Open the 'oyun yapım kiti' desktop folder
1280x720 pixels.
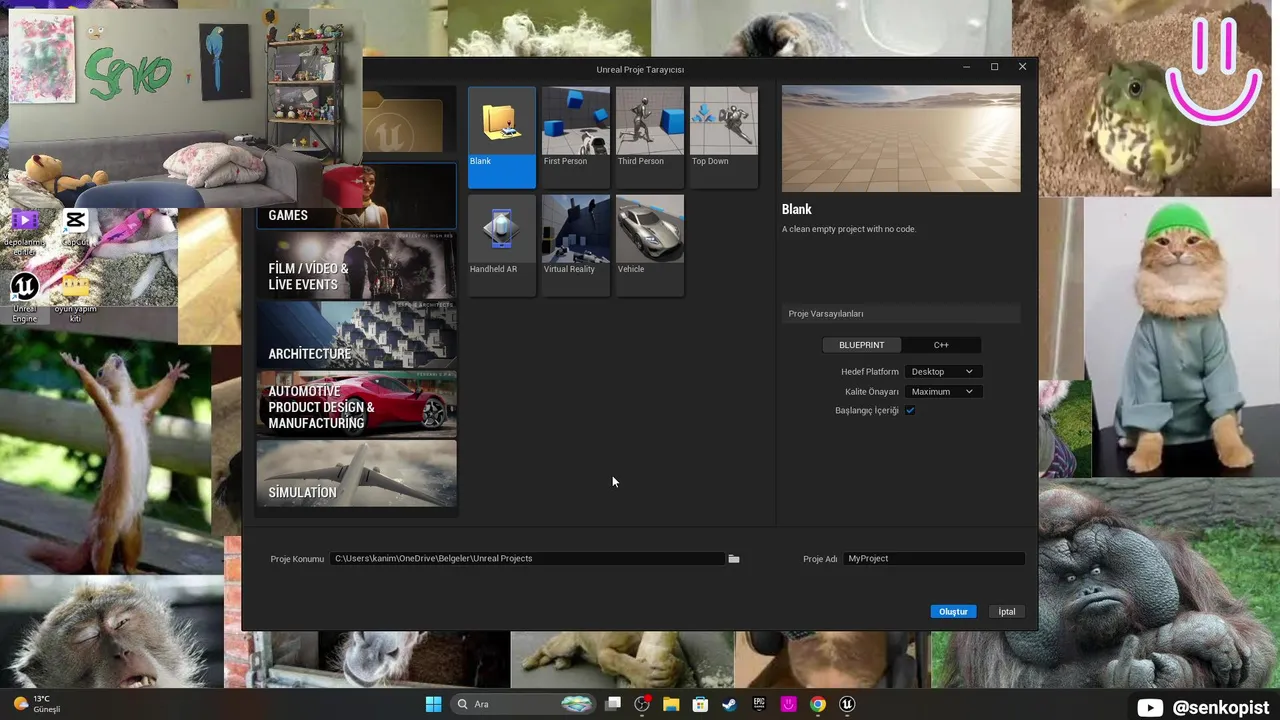point(75,298)
